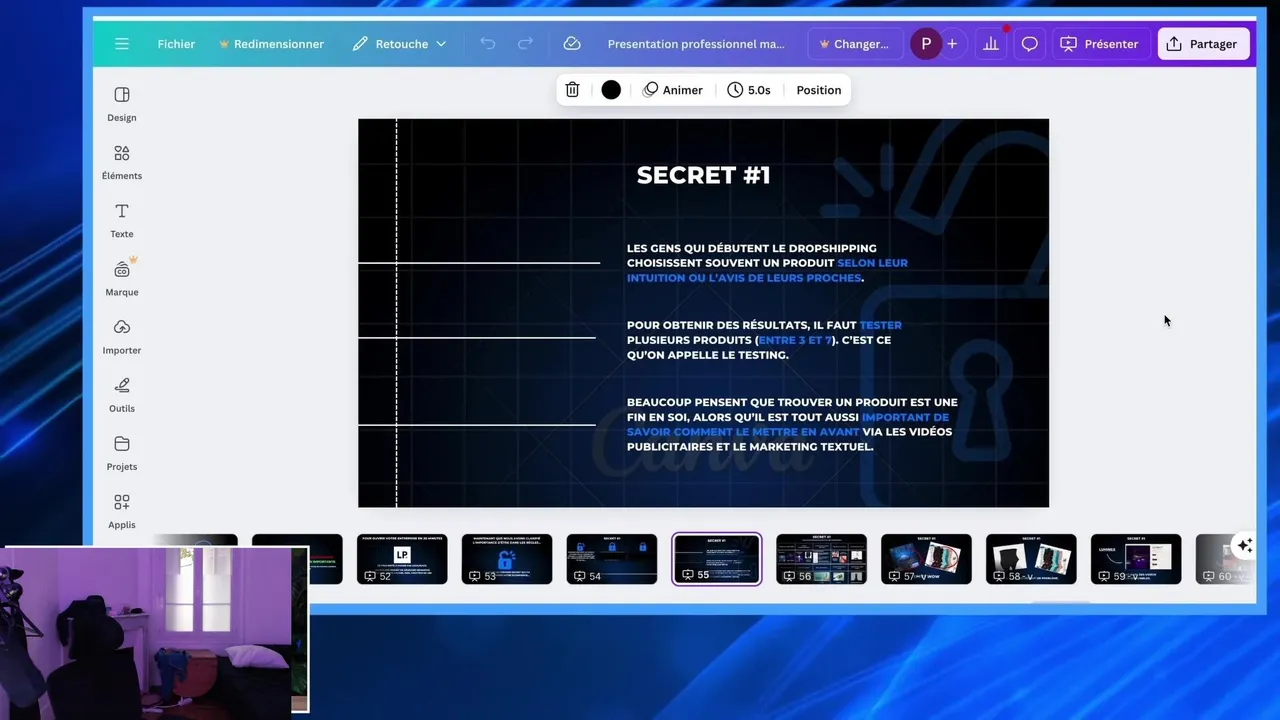This screenshot has height=720, width=1280.
Task: Change the 5.0s slide duration
Action: (749, 90)
